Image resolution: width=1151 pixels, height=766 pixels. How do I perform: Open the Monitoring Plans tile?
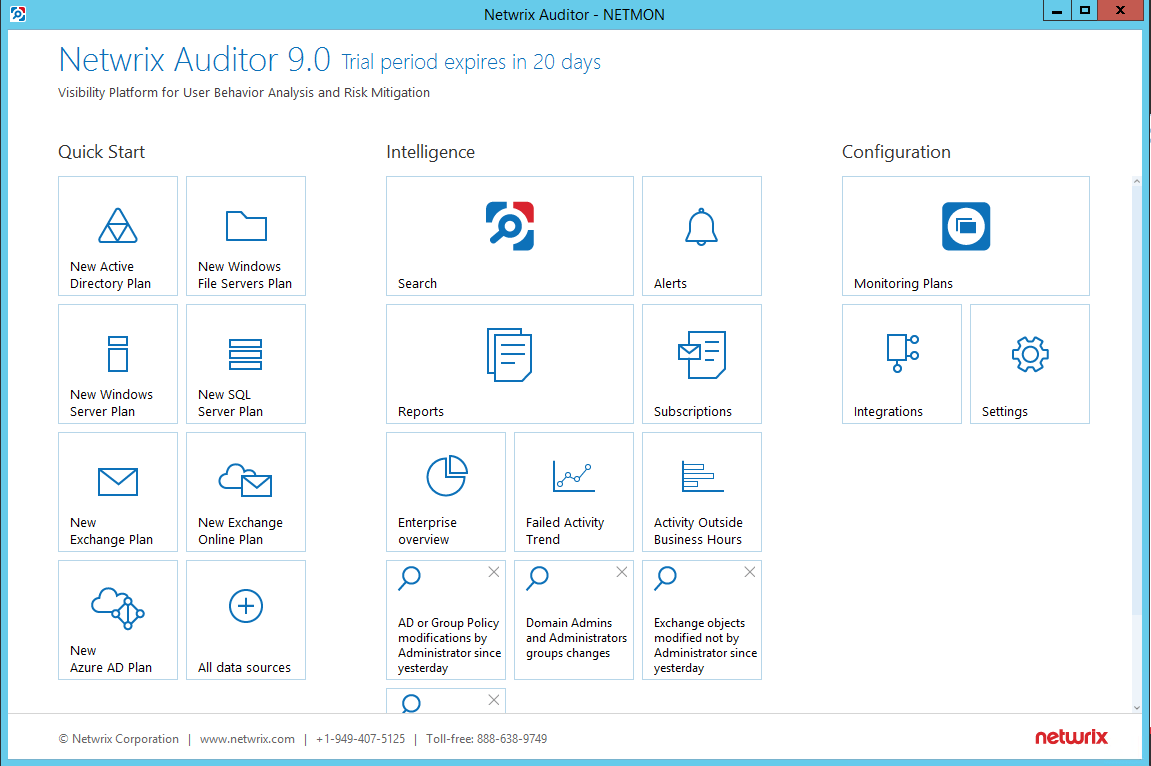pyautogui.click(x=965, y=236)
